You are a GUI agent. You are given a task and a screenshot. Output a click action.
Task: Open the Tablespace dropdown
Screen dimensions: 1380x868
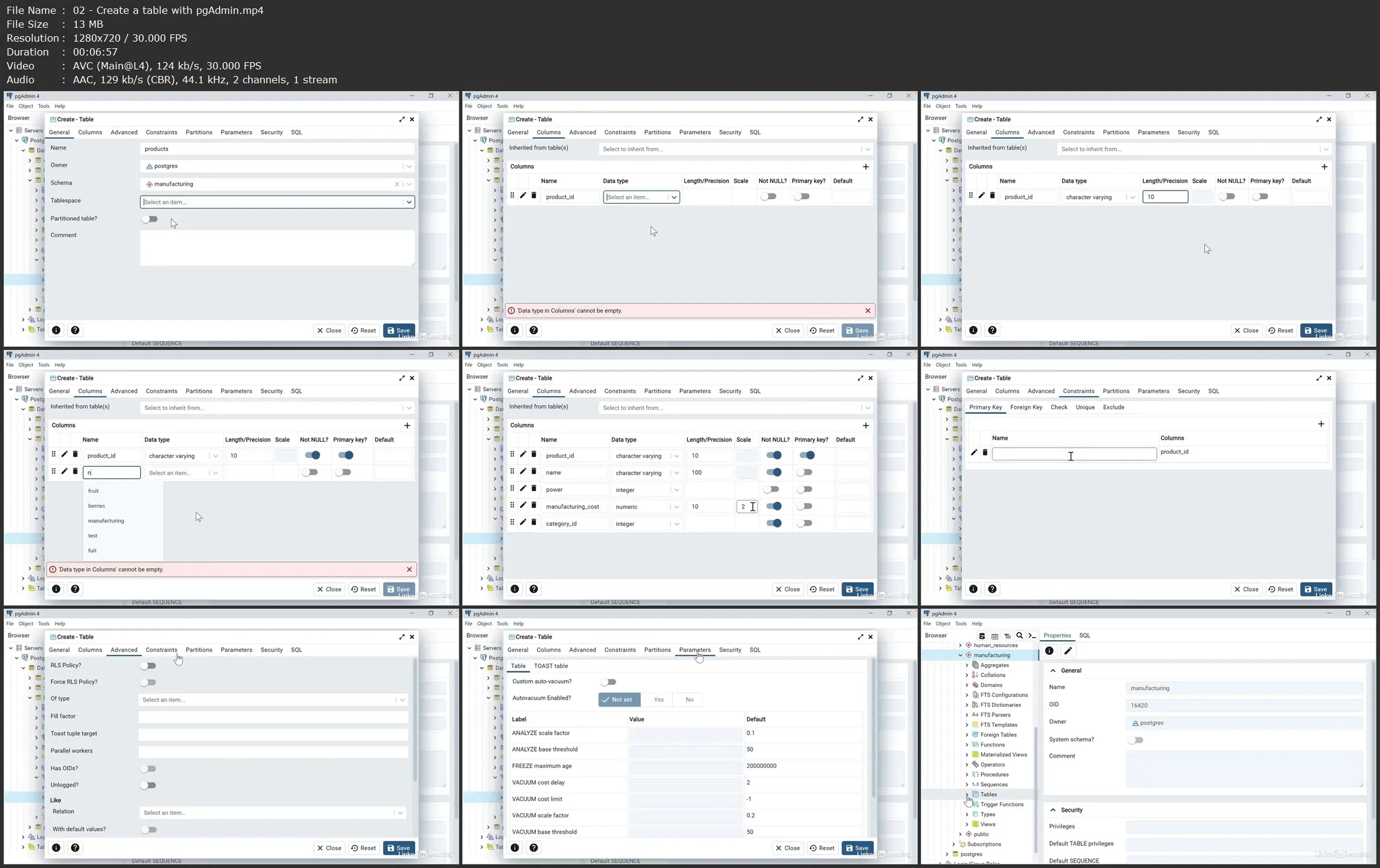(x=409, y=202)
